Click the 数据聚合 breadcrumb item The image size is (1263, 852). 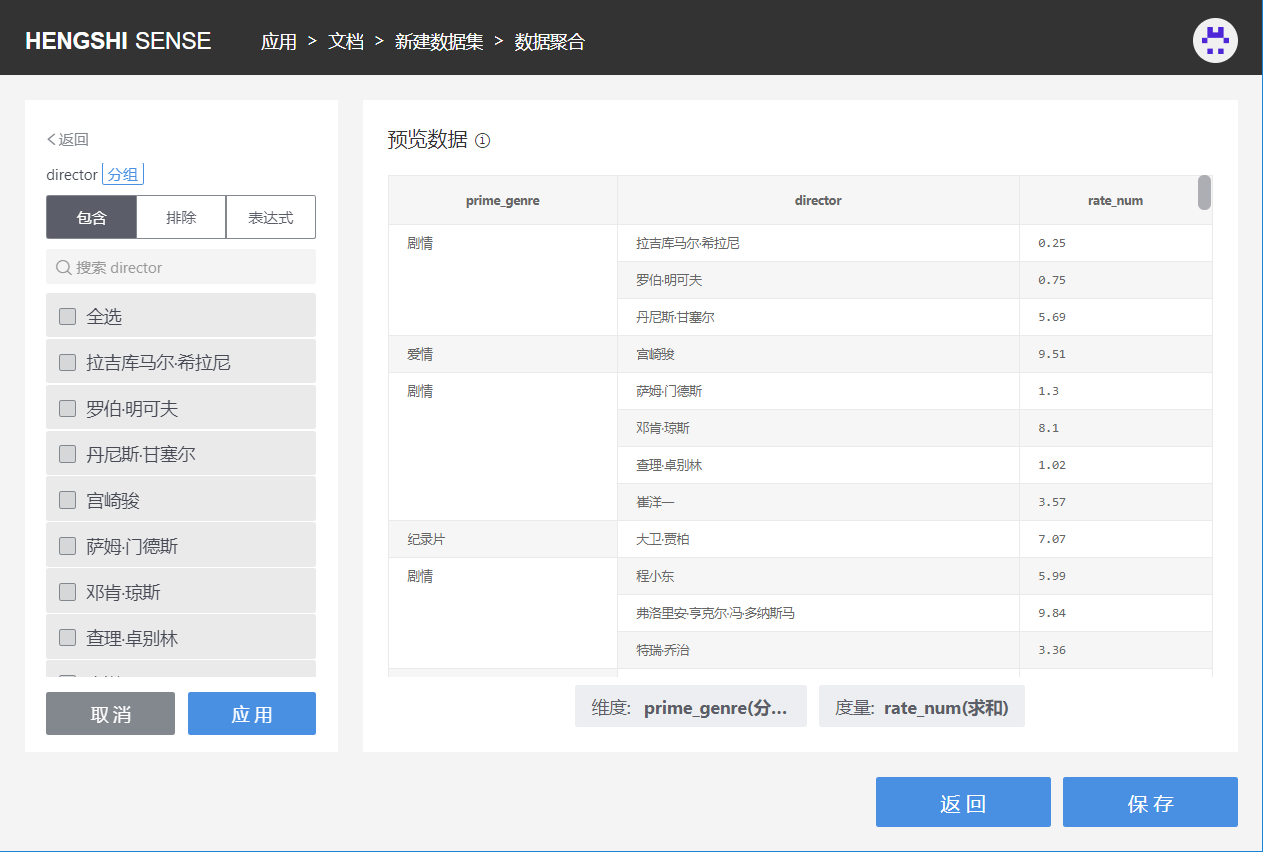(550, 42)
